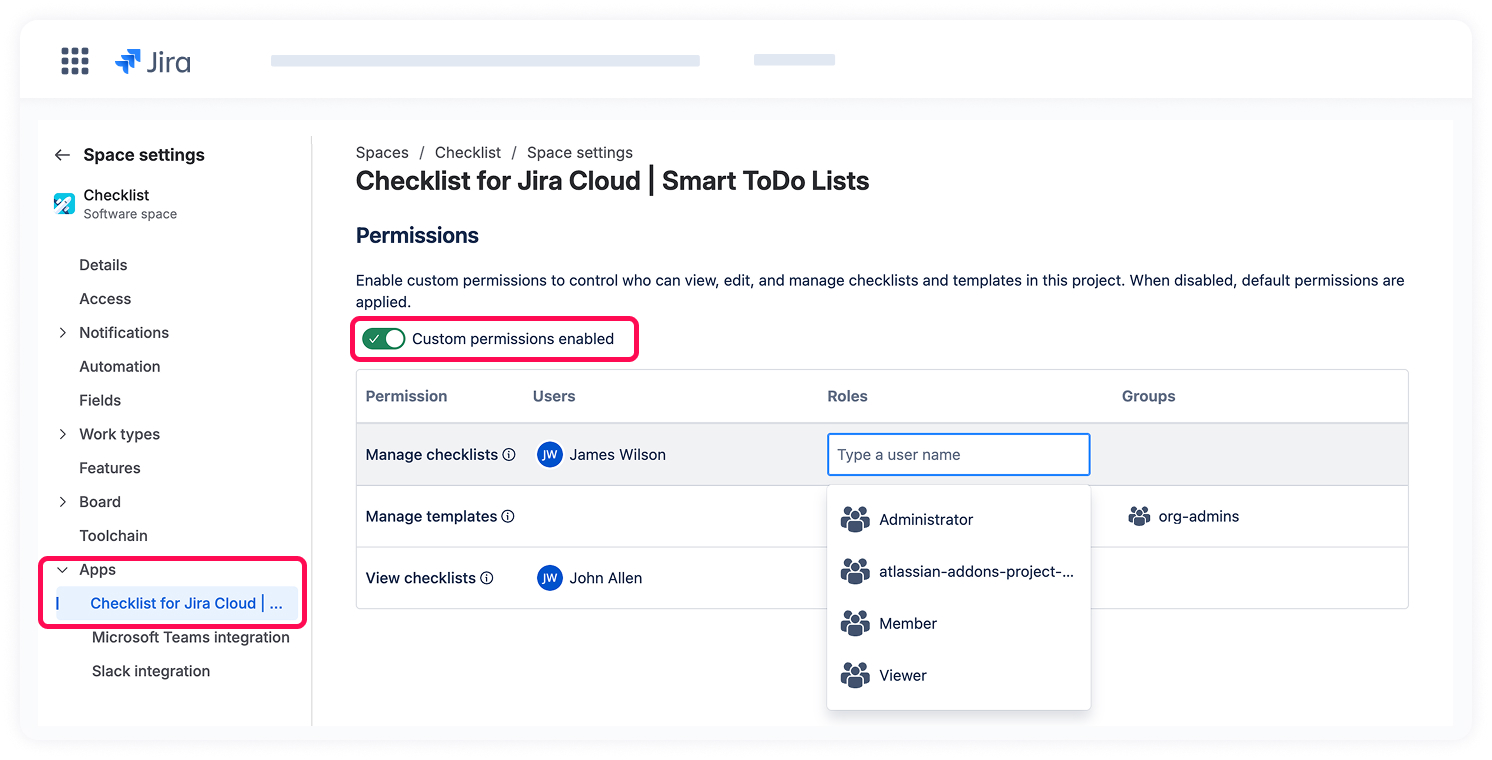Choose the Viewer role option
Viewport: 1492px width, 760px height.
902,676
